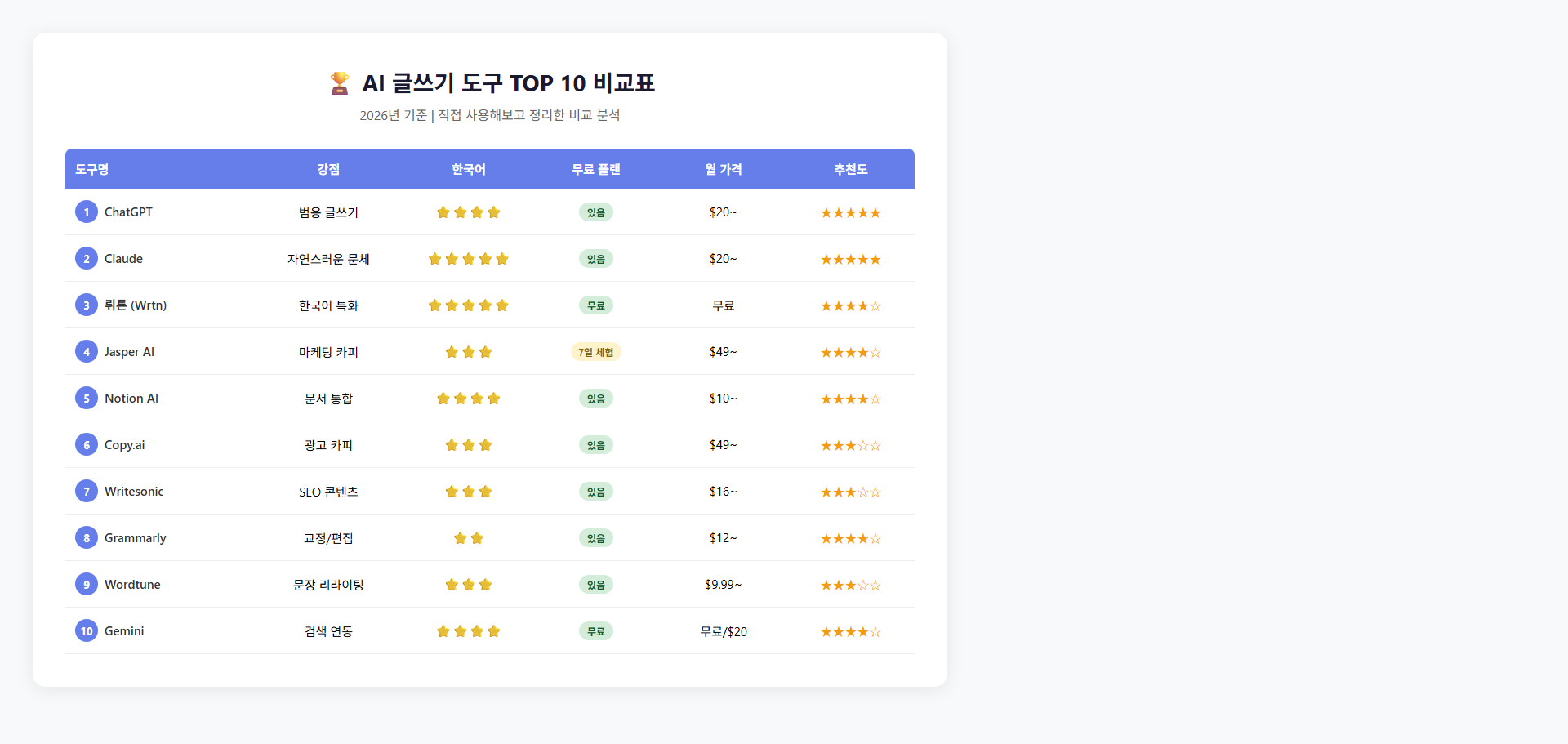The image size is (1568, 744).
Task: Open the 무료 플랜 column header
Action: pos(595,169)
